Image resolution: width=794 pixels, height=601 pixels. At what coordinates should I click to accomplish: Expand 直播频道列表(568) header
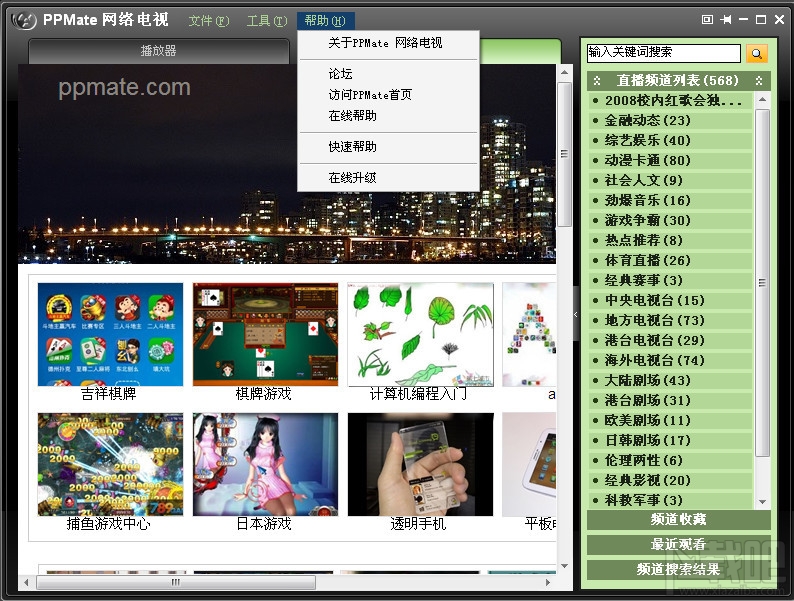[679, 81]
